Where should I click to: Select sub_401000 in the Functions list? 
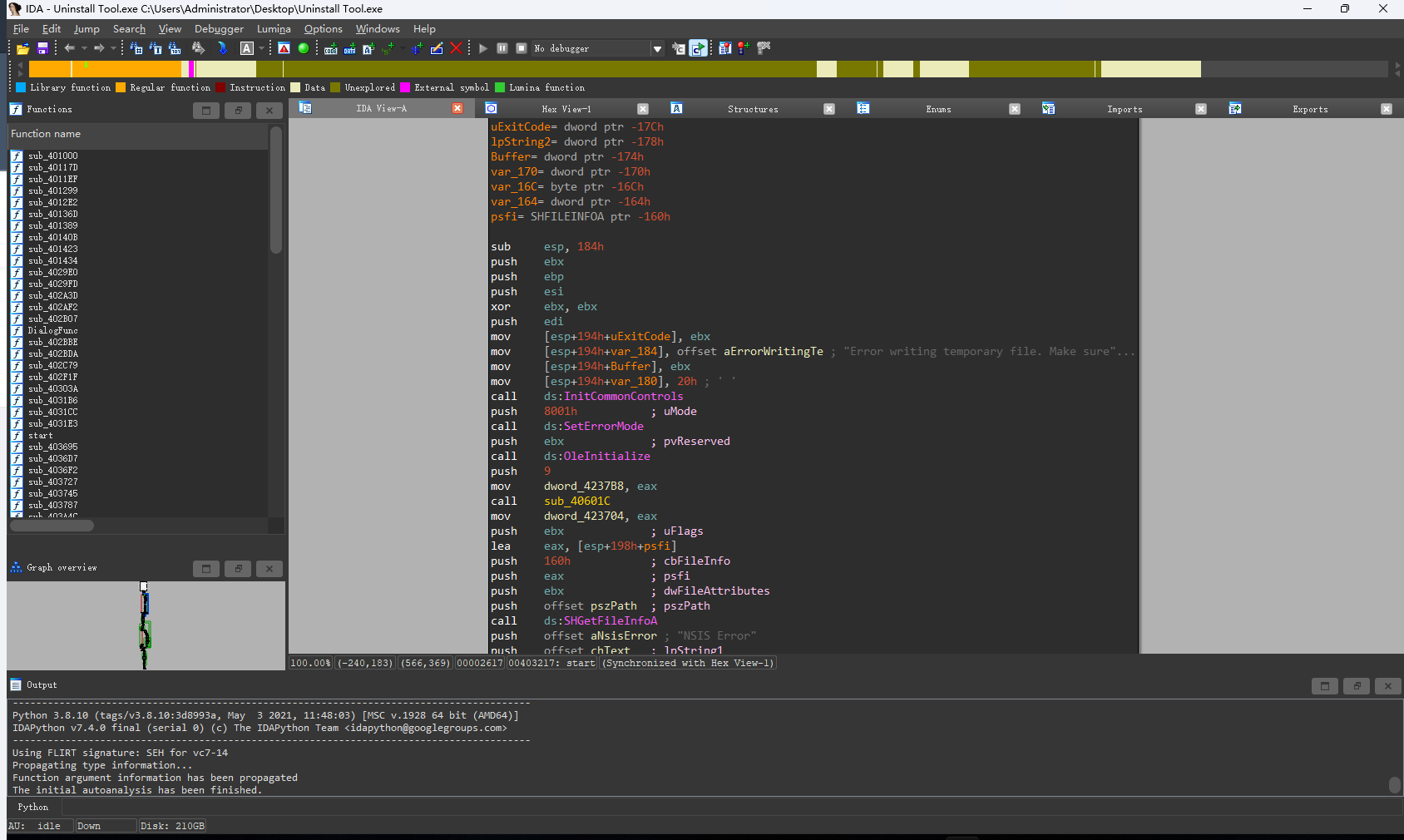pos(53,156)
